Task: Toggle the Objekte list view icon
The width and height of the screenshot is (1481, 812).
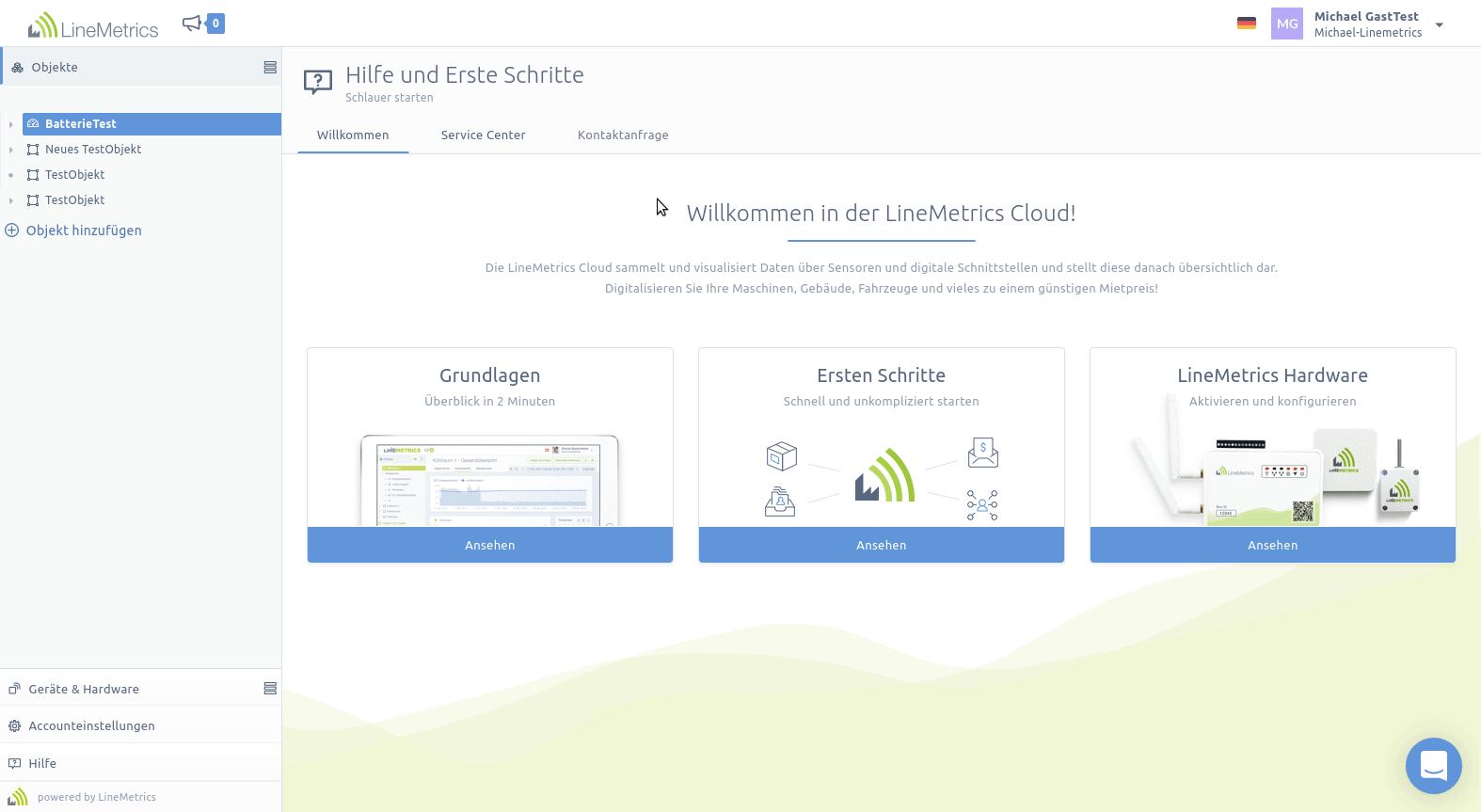Action: point(270,67)
